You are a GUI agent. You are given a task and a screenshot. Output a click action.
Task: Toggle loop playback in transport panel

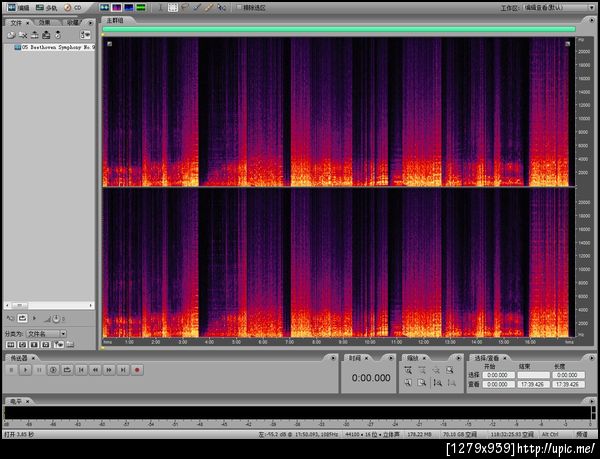(x=67, y=370)
